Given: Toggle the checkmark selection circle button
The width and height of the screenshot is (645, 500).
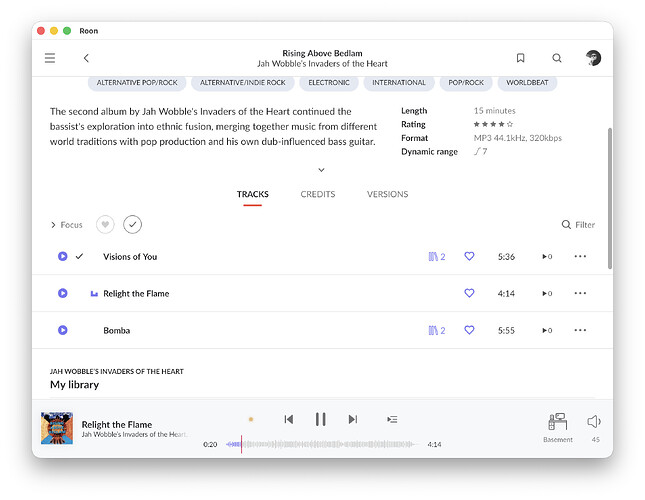Looking at the screenshot, I should coord(132,225).
